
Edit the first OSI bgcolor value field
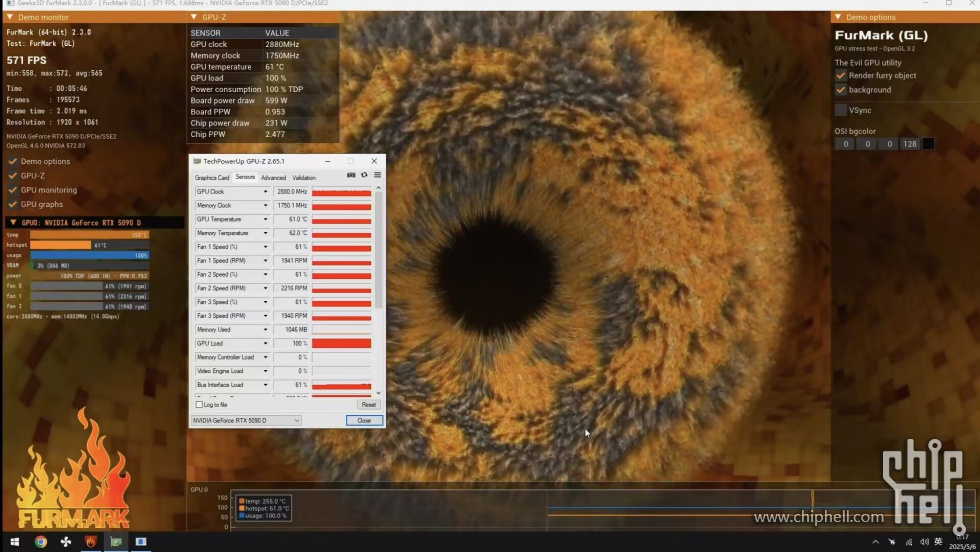pos(845,144)
